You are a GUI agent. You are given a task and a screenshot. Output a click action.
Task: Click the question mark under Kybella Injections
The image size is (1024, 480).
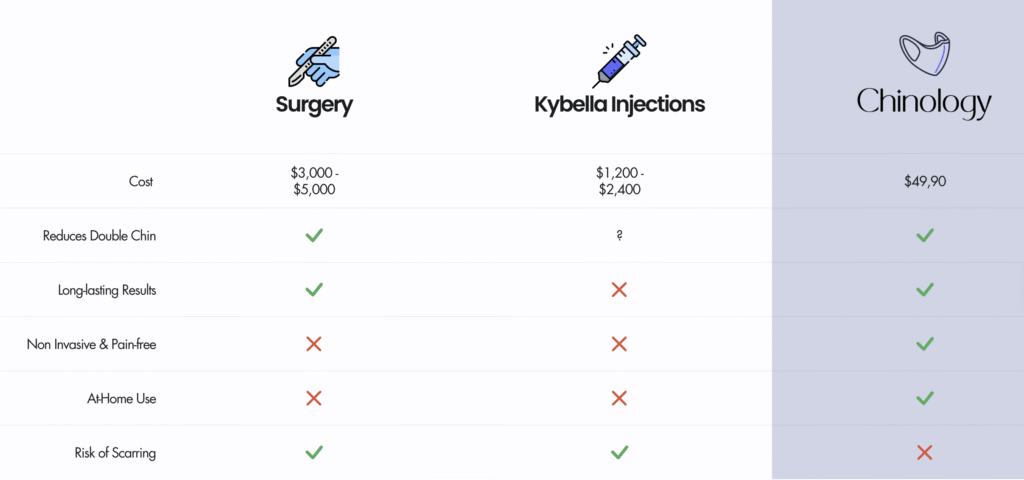619,235
